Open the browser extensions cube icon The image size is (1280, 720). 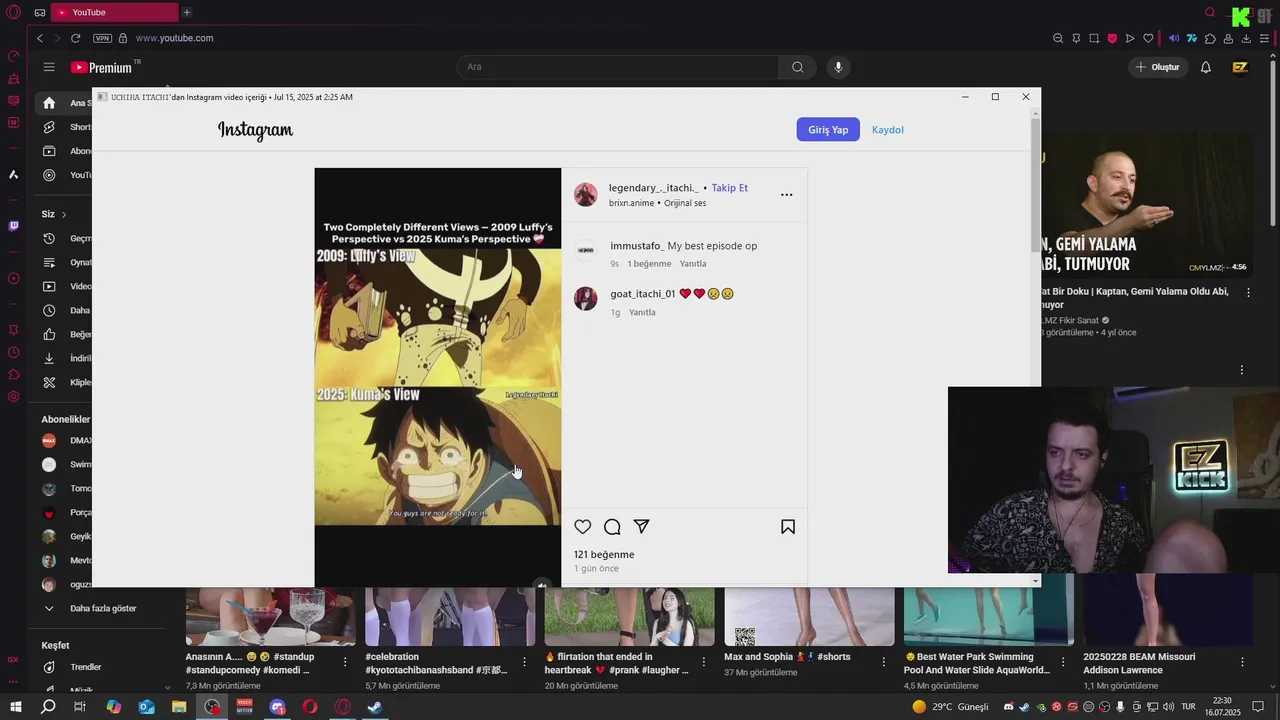[1210, 38]
